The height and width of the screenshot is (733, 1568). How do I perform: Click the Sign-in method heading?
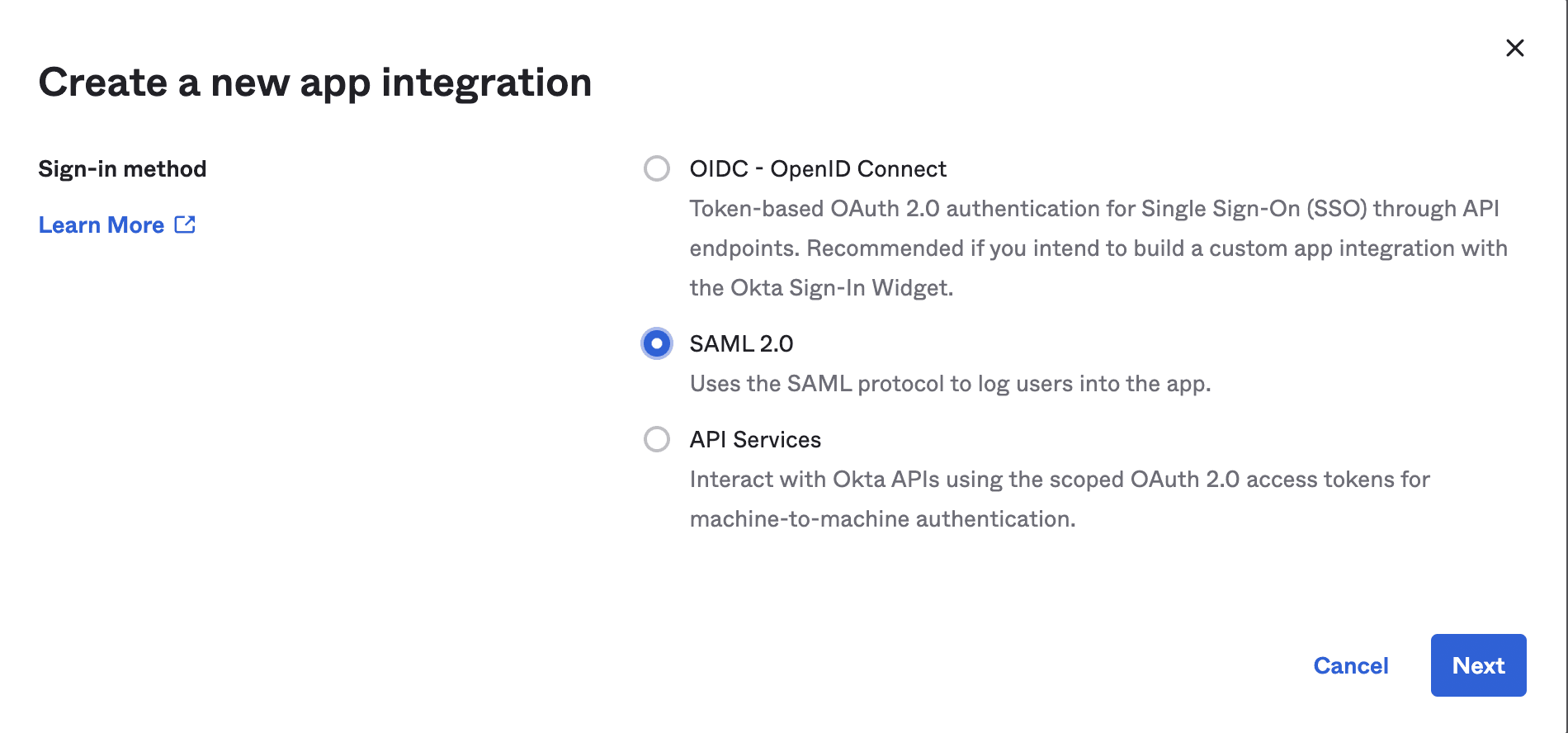[122, 168]
